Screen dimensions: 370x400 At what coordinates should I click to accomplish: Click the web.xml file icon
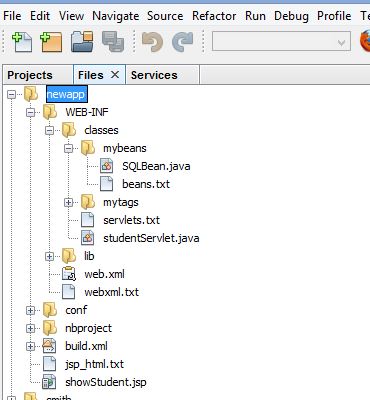click(69, 274)
